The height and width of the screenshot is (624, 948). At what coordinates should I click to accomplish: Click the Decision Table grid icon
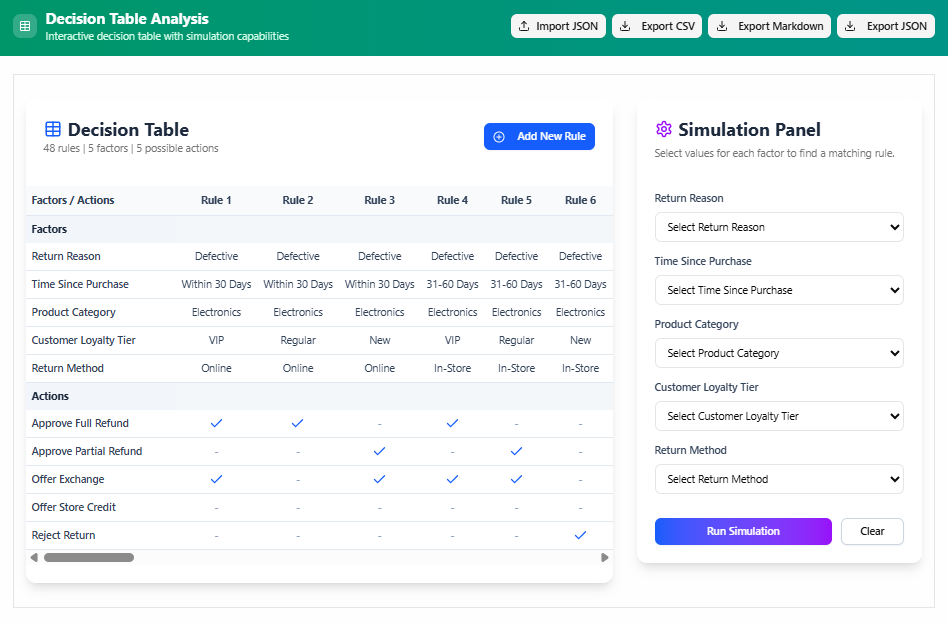tap(53, 129)
